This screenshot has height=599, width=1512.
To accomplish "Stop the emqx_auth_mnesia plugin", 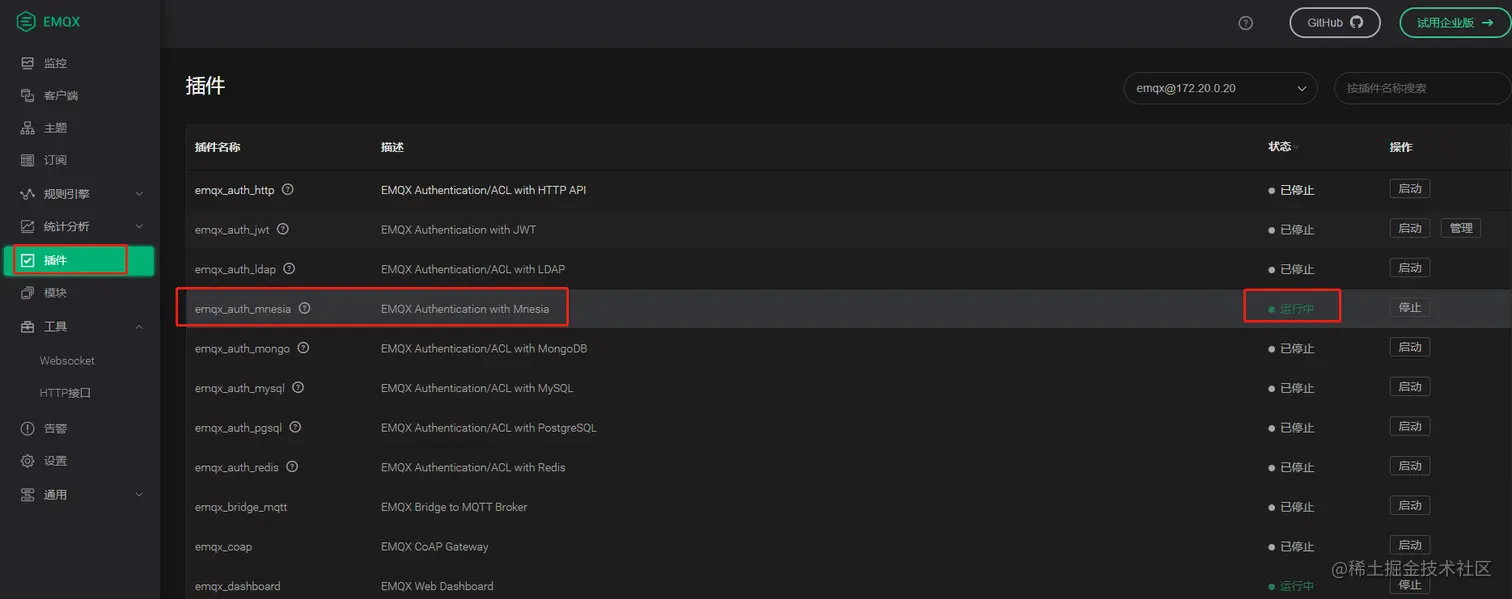I will (1410, 307).
